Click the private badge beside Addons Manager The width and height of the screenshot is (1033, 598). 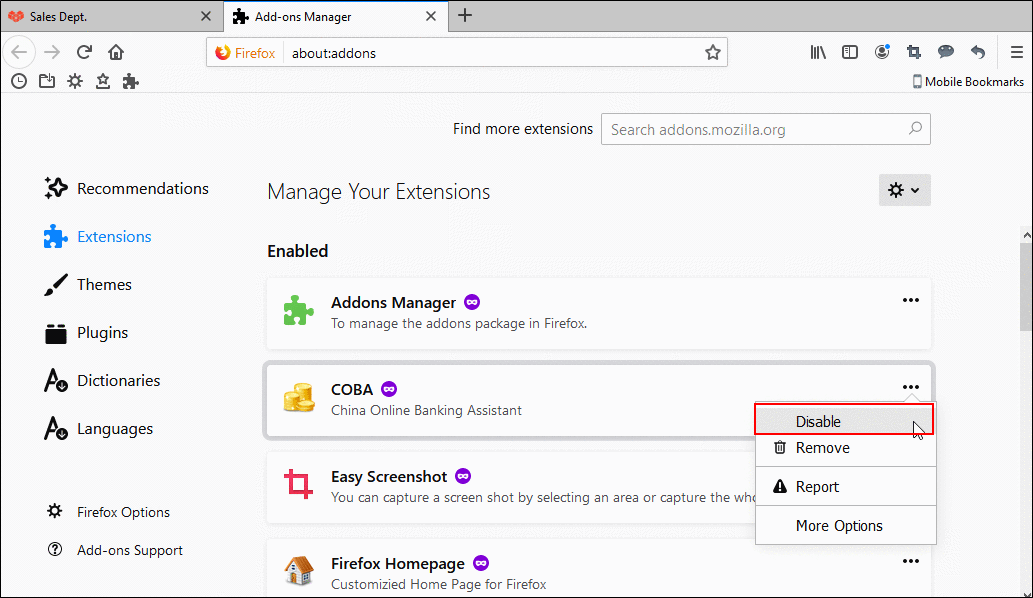[472, 302]
